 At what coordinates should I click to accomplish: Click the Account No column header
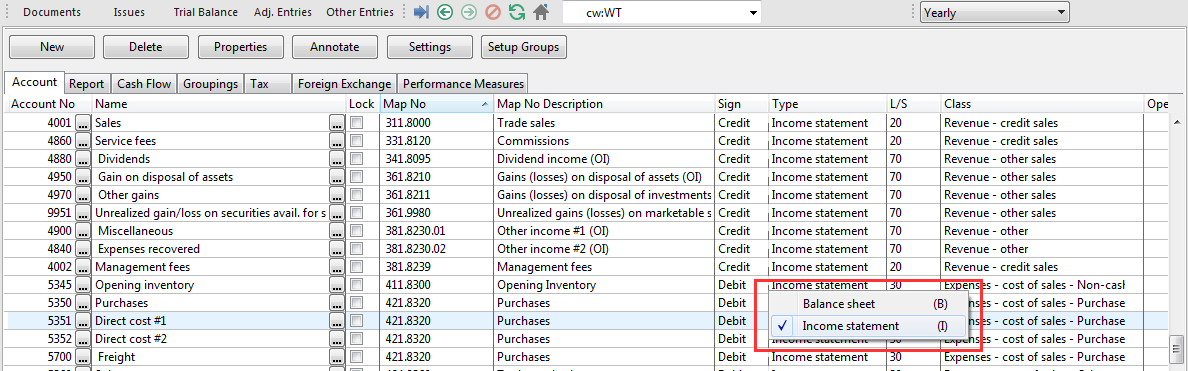pos(48,104)
